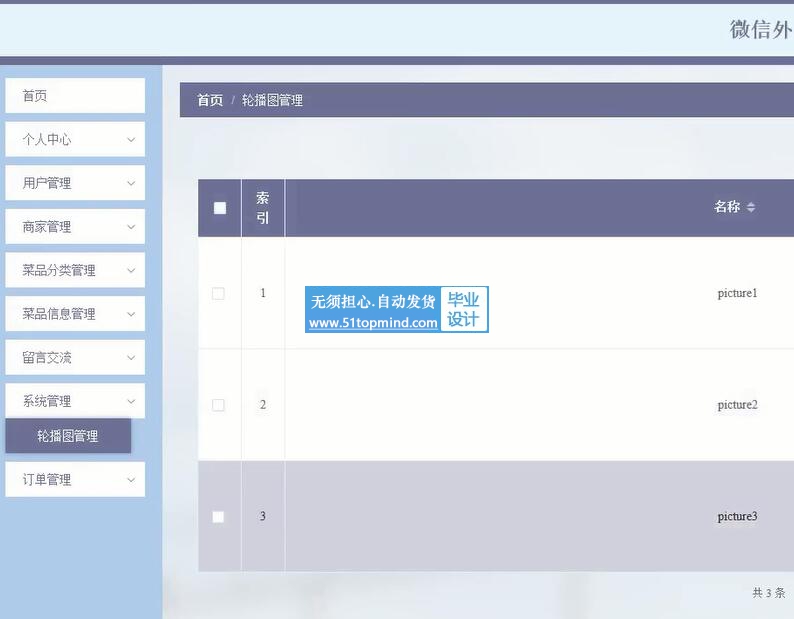
Task: Expand the 个人中心 chevron arrow
Action: [x=131, y=139]
